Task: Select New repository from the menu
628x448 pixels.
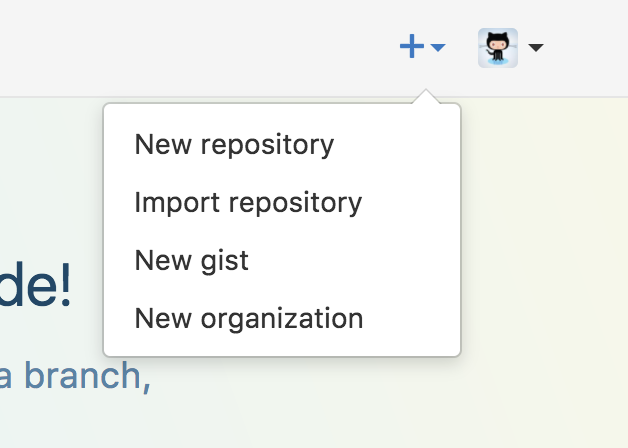Action: tap(282, 145)
